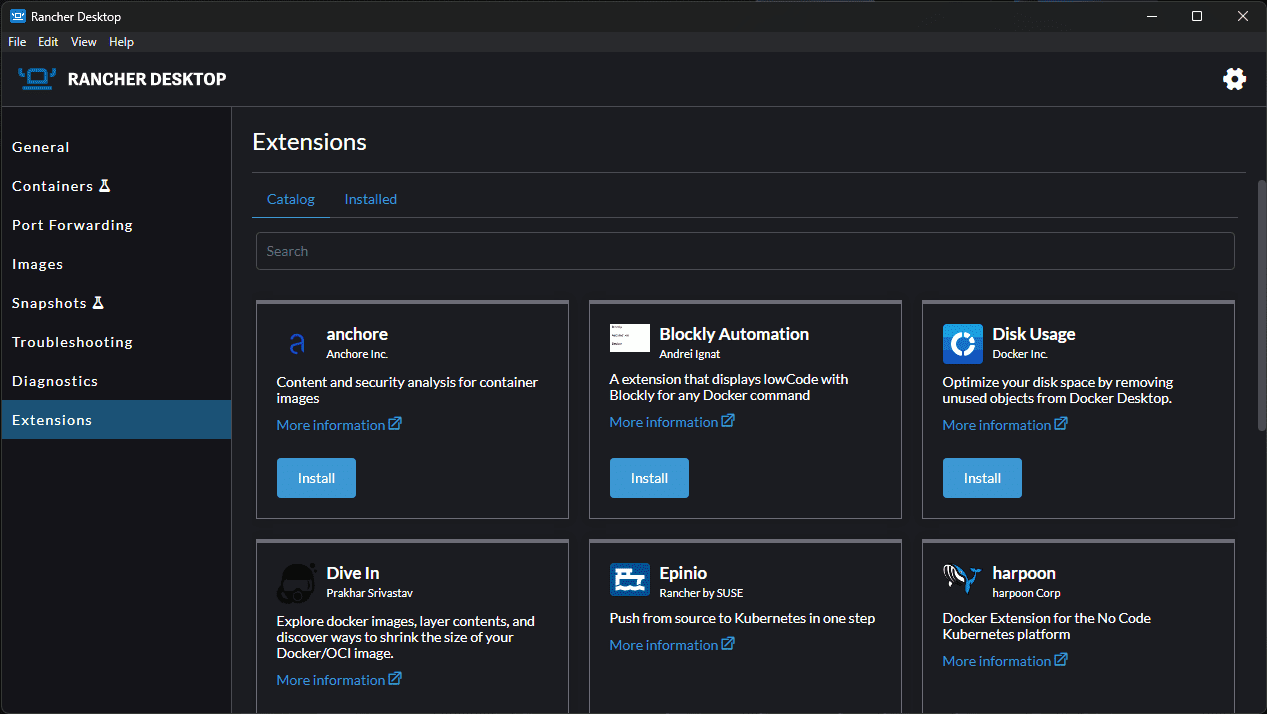Image resolution: width=1267 pixels, height=714 pixels.
Task: Open the Help menu
Action: click(121, 42)
